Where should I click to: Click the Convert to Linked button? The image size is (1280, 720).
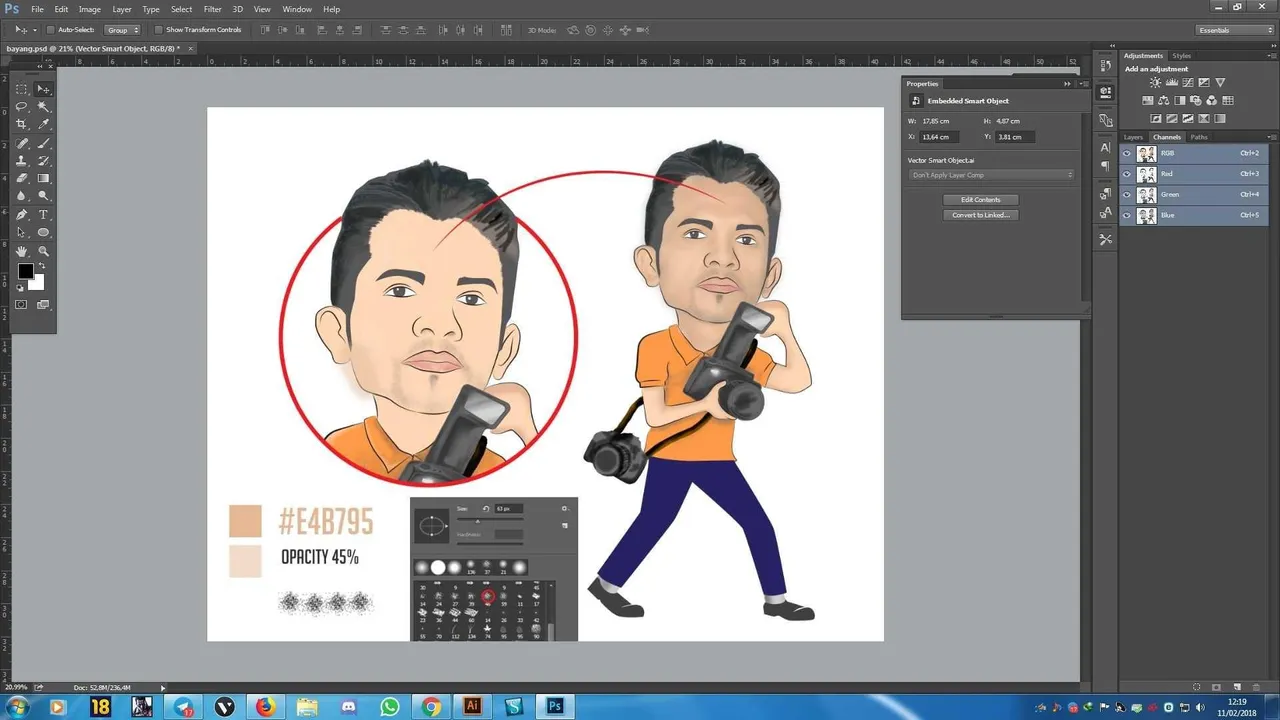980,215
